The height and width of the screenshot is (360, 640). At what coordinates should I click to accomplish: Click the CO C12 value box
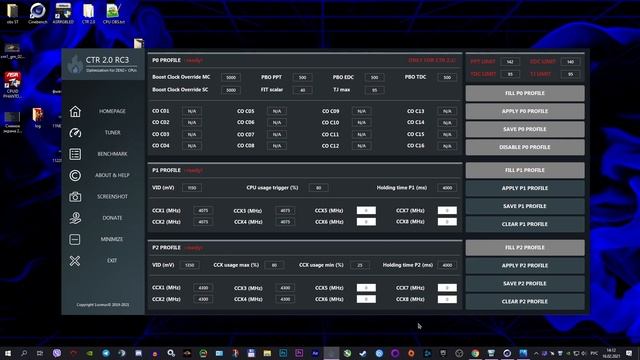(x=362, y=146)
